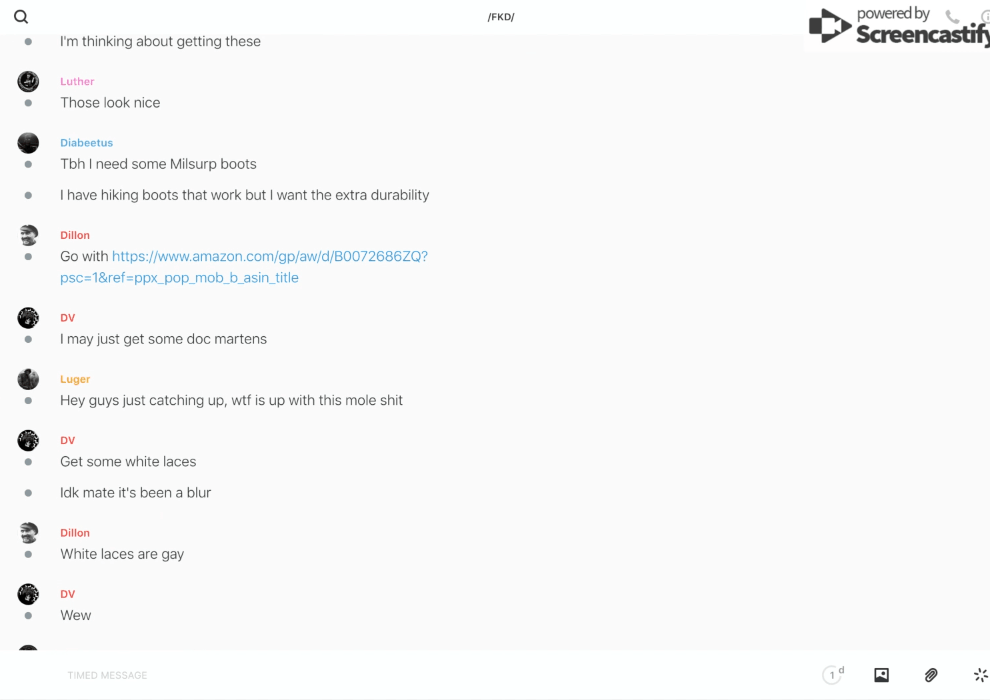Click the /FKD/ conversation title
This screenshot has width=990, height=700.
pos(500,17)
